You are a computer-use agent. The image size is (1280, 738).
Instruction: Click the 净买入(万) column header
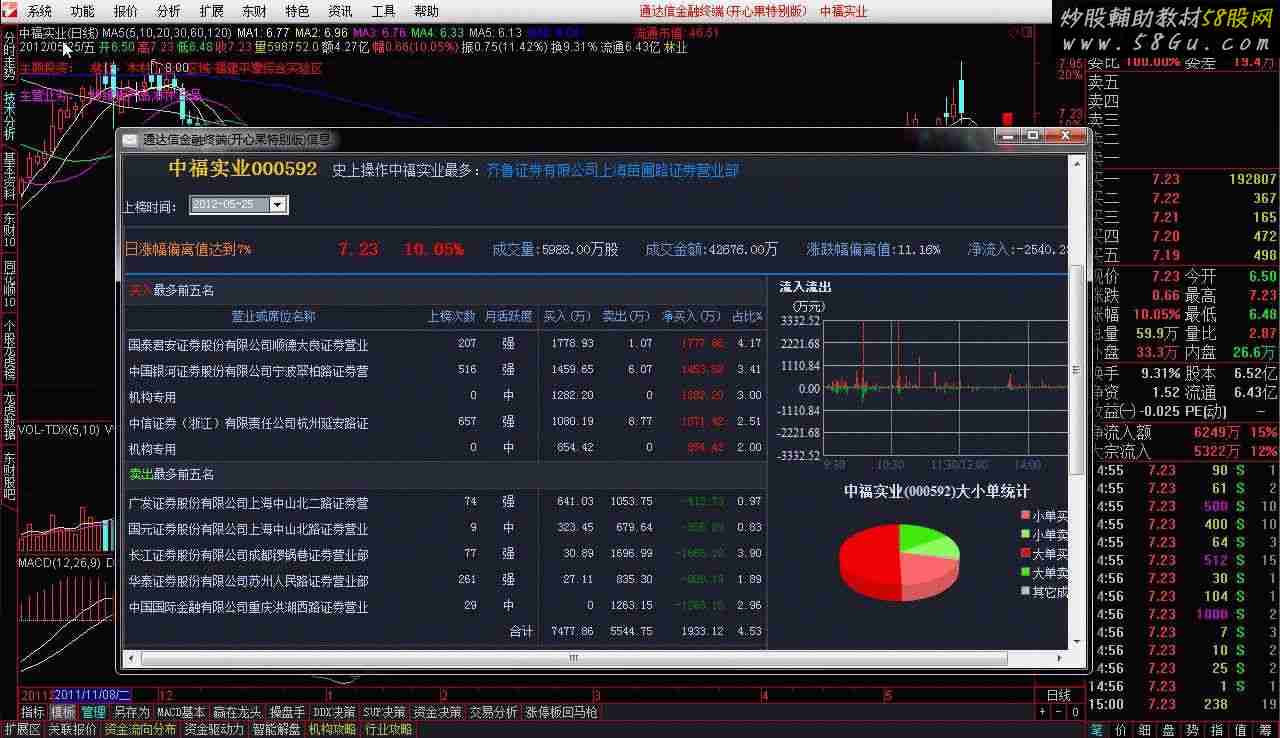click(691, 316)
